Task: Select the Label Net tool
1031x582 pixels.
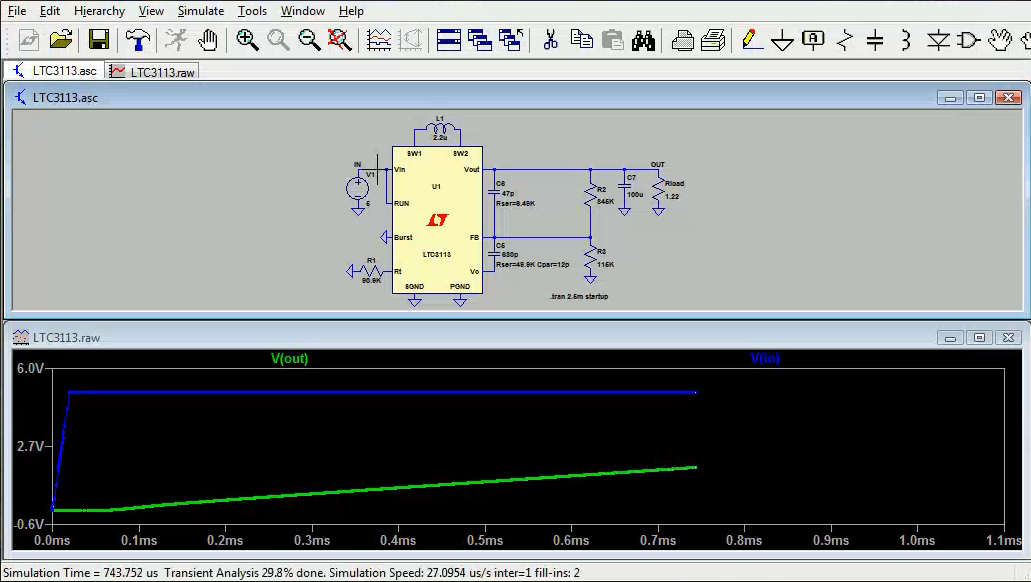Action: coord(813,40)
